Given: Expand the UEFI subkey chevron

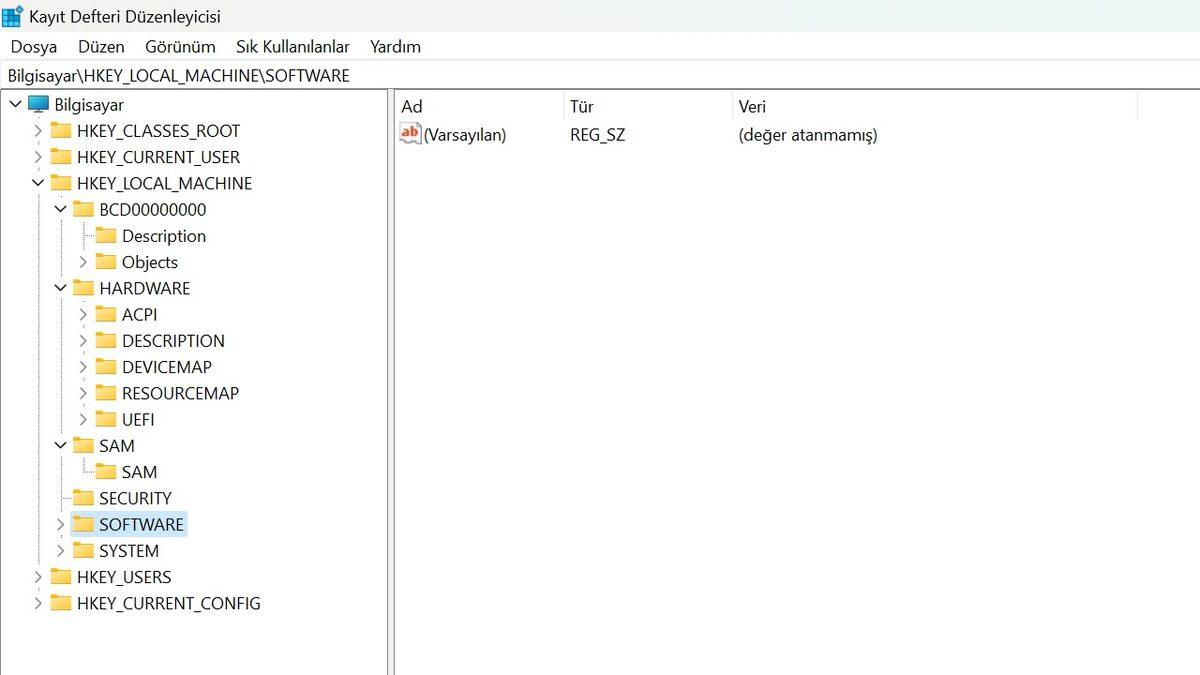Looking at the screenshot, I should [x=84, y=419].
